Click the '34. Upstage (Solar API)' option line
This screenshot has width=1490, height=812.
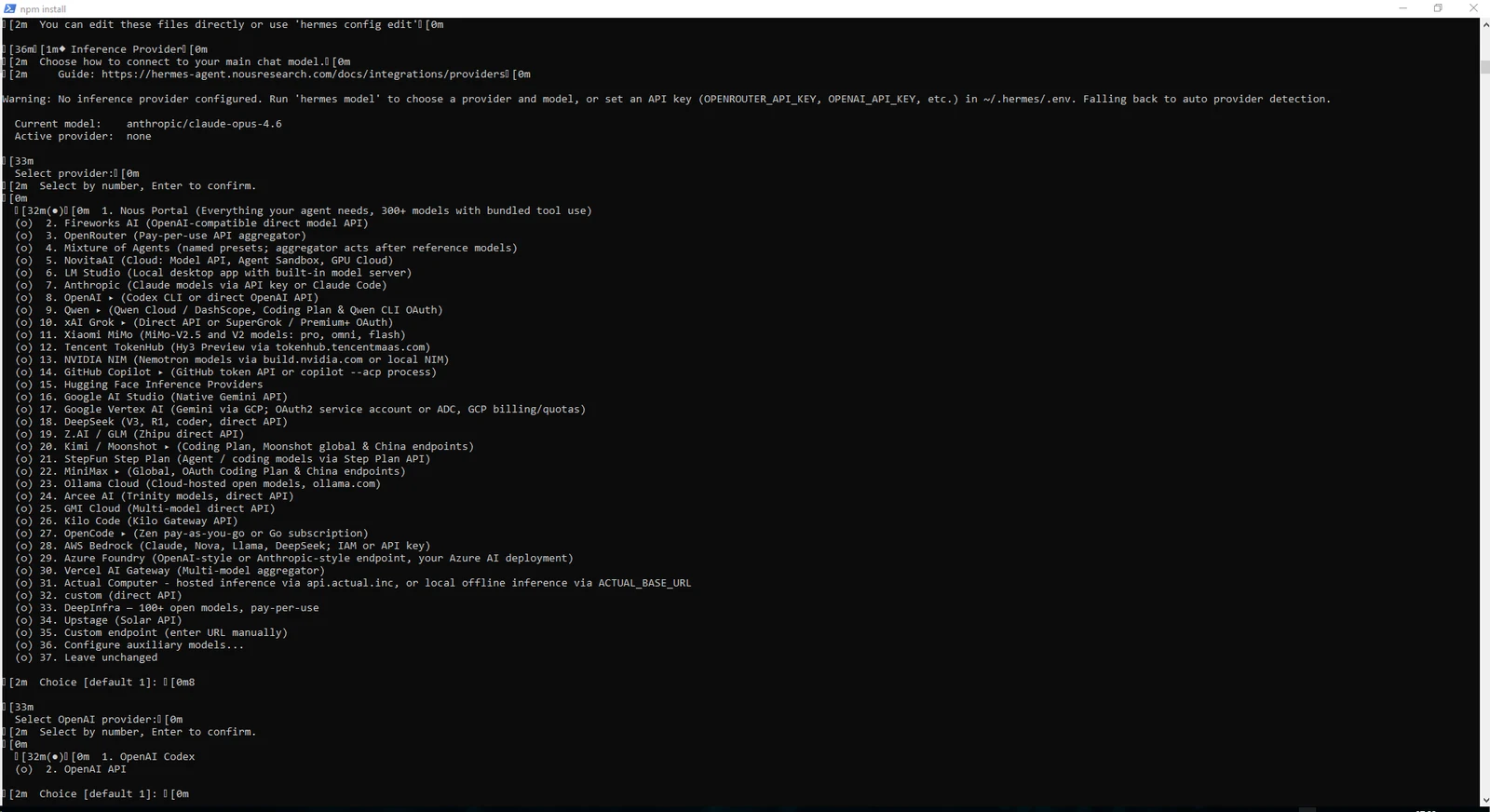(x=99, y=620)
